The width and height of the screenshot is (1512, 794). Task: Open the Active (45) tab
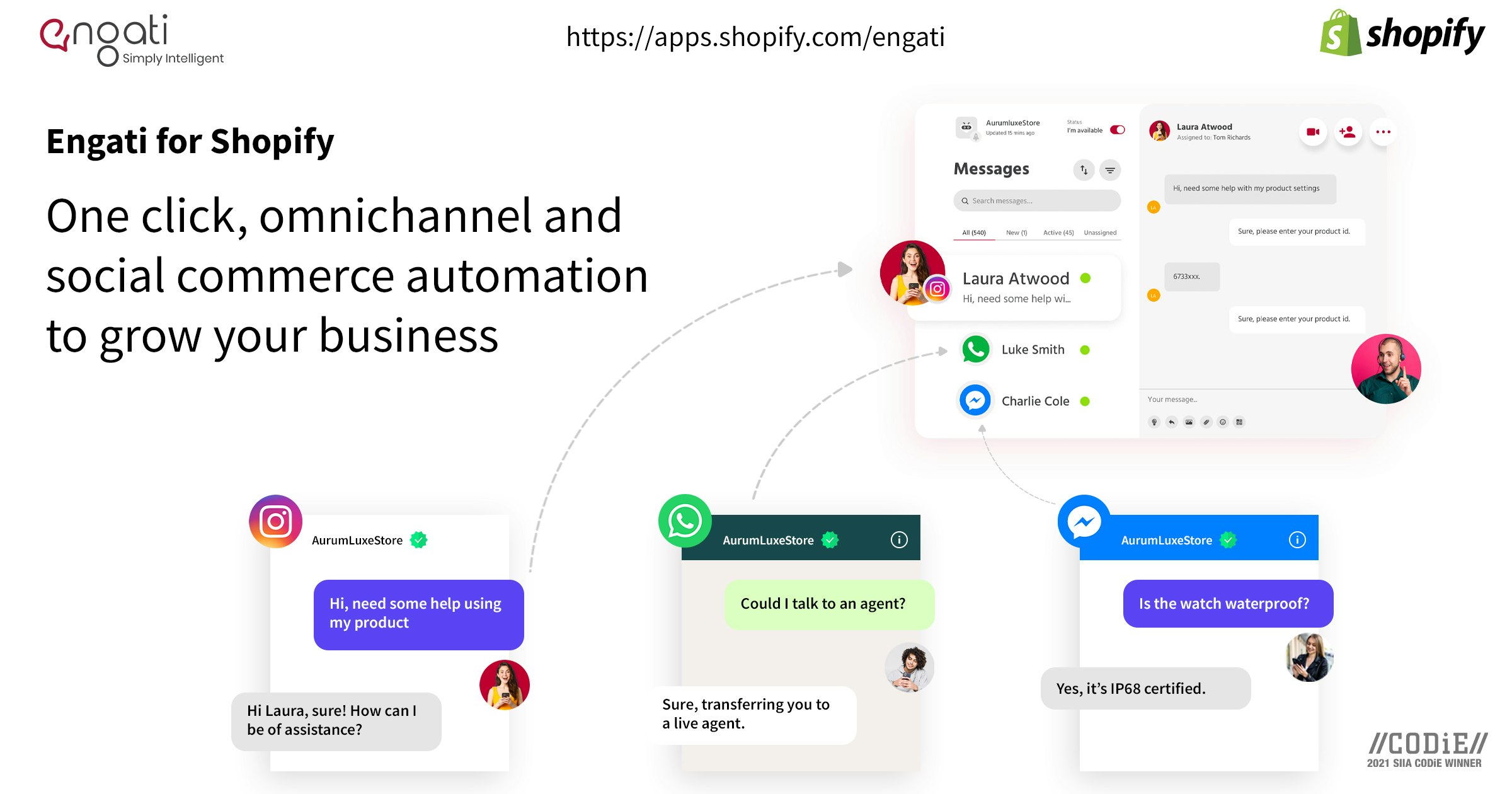1058,233
